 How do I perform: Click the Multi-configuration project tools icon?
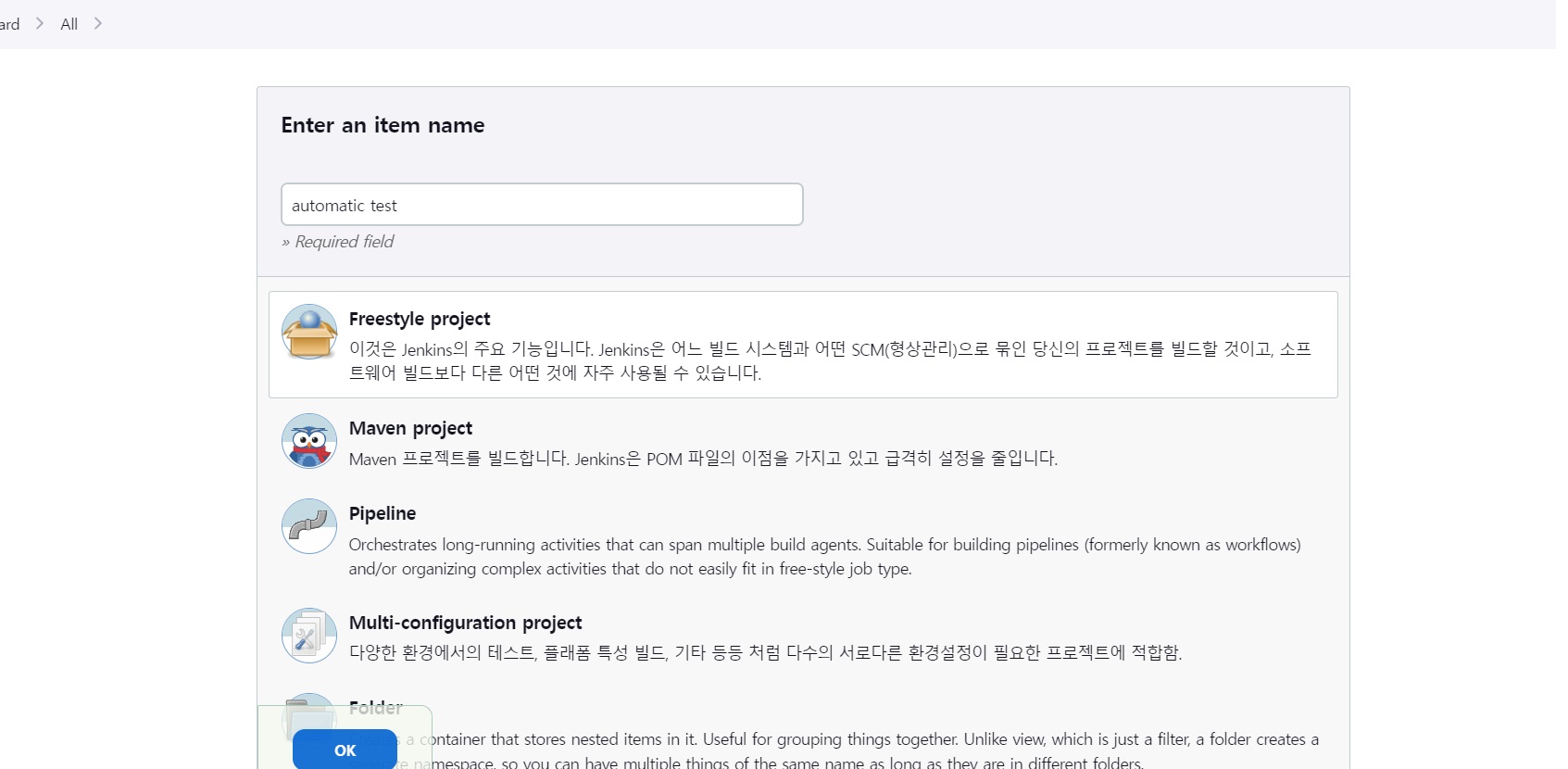pyautogui.click(x=309, y=636)
